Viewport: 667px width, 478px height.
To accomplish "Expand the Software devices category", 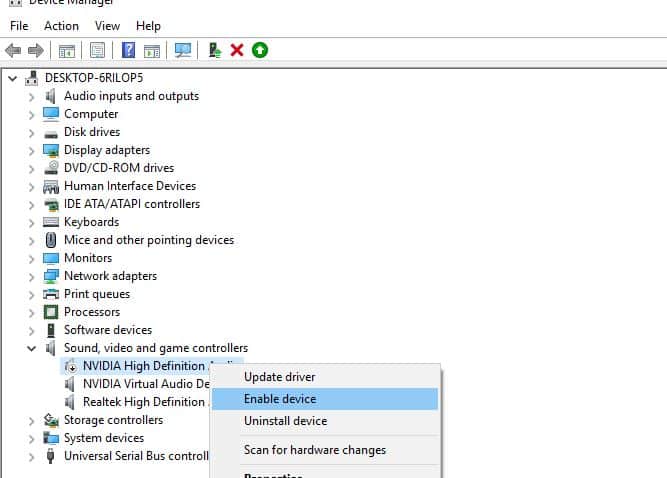I will click(x=31, y=331).
